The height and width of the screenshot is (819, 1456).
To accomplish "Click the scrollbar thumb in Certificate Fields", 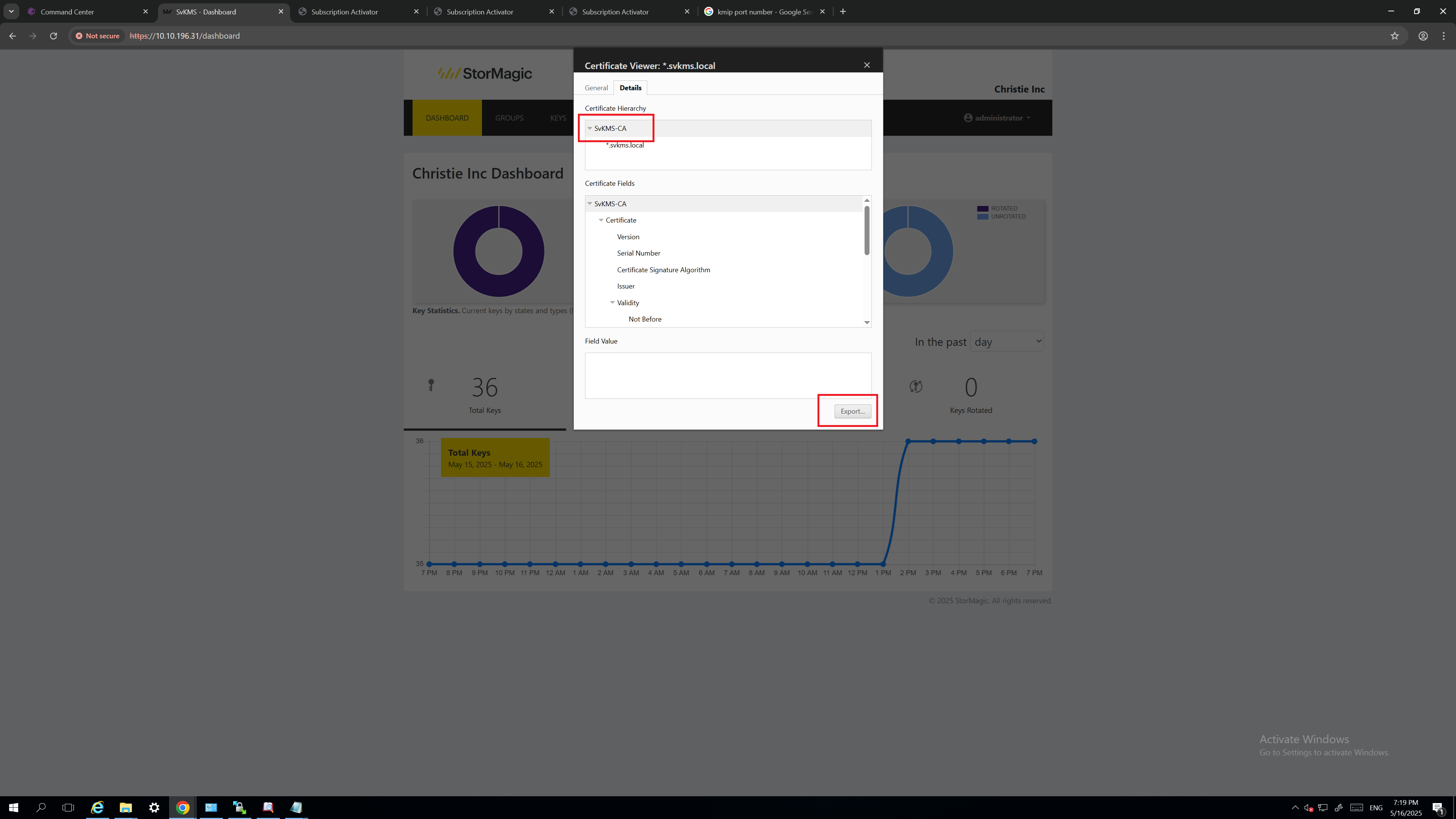I will coord(866,230).
